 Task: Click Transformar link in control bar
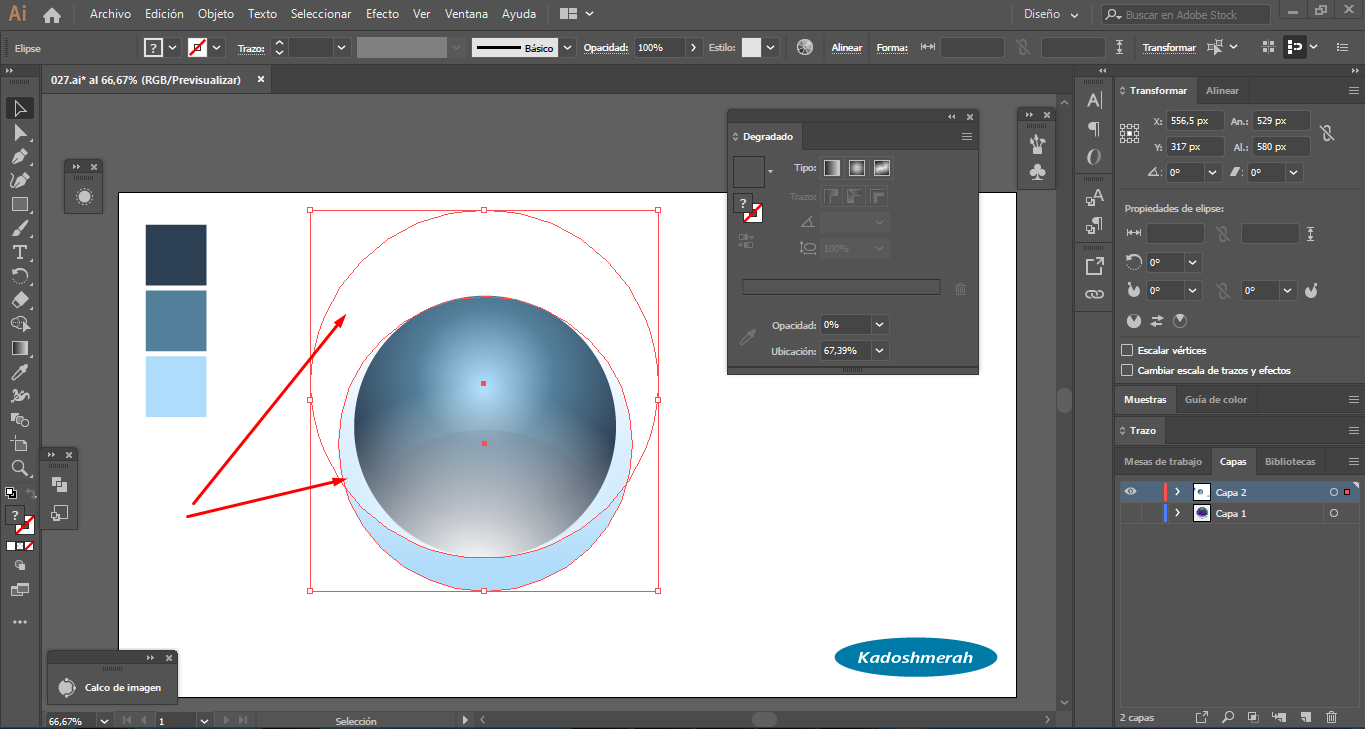click(1169, 47)
